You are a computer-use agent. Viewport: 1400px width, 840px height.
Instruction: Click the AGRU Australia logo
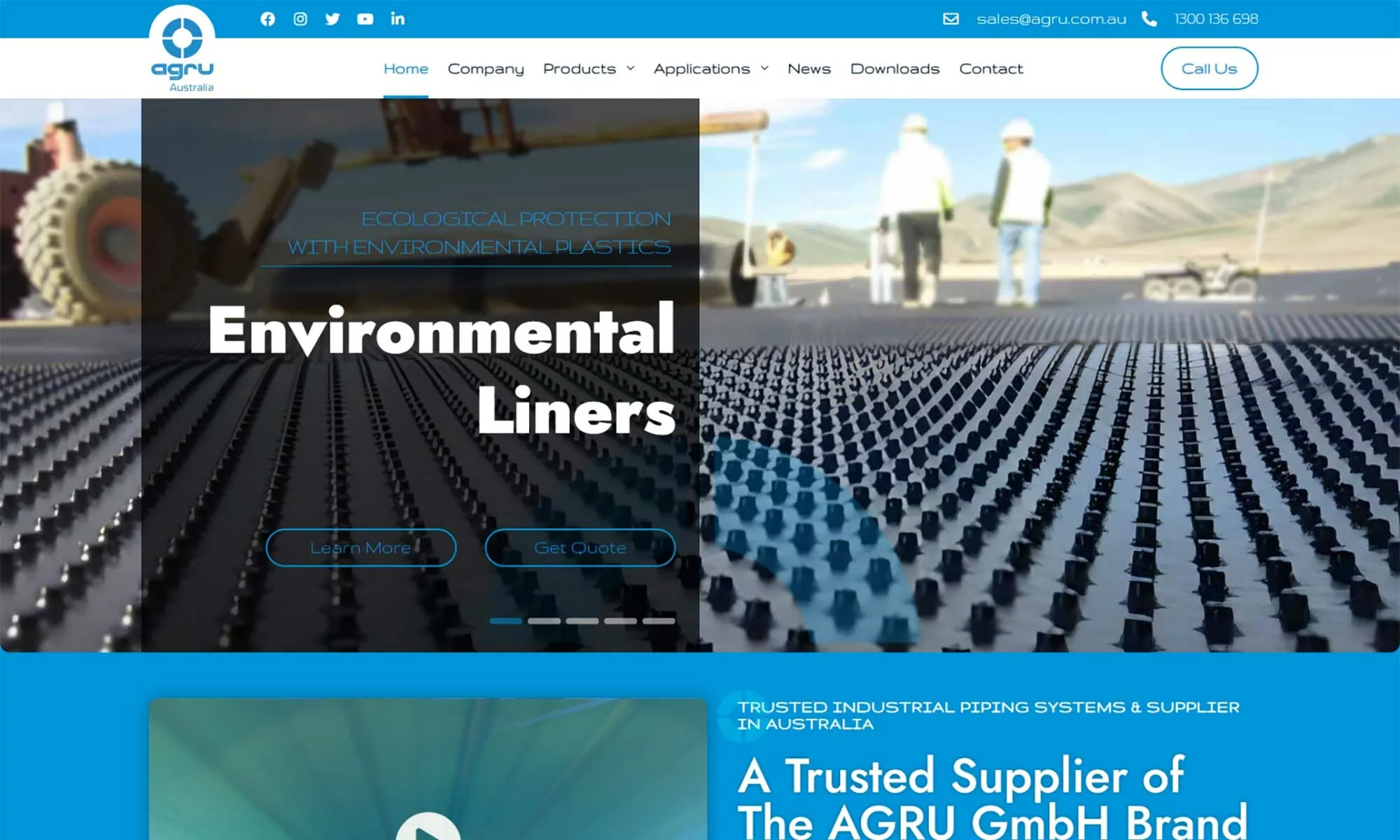coord(183,50)
